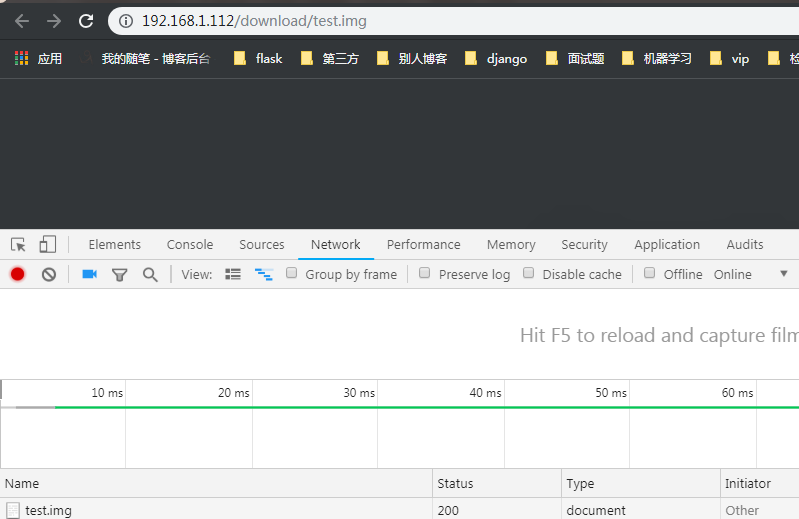Viewport: 799px width, 519px height.
Task: Reload the current page
Action: coord(86,21)
